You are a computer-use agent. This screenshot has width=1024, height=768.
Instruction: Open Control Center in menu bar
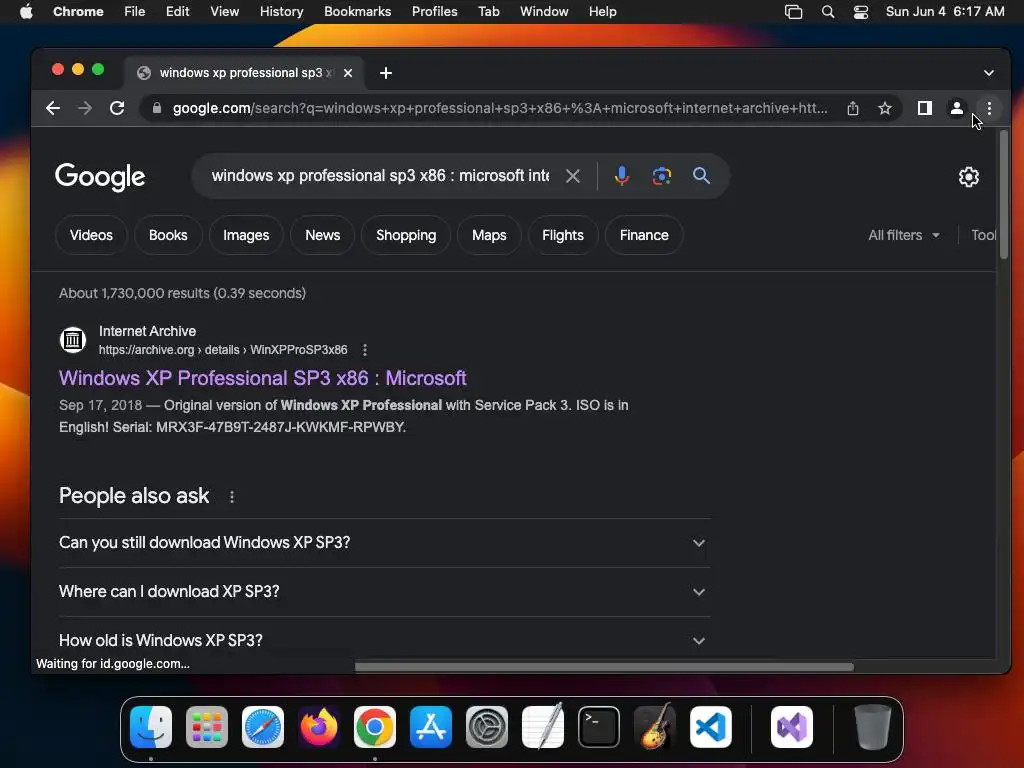(861, 12)
